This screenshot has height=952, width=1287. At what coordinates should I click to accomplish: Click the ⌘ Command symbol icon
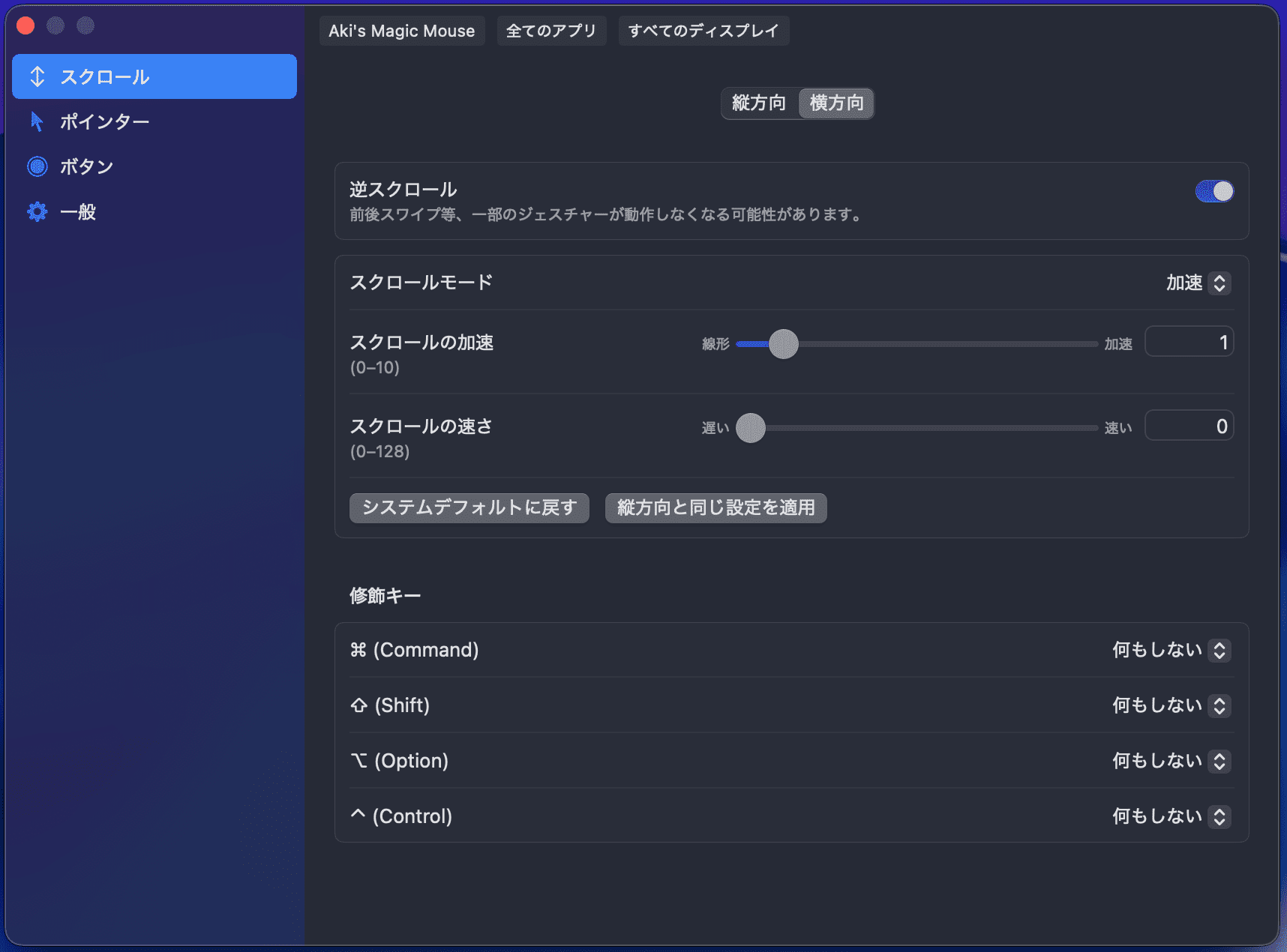pos(358,650)
